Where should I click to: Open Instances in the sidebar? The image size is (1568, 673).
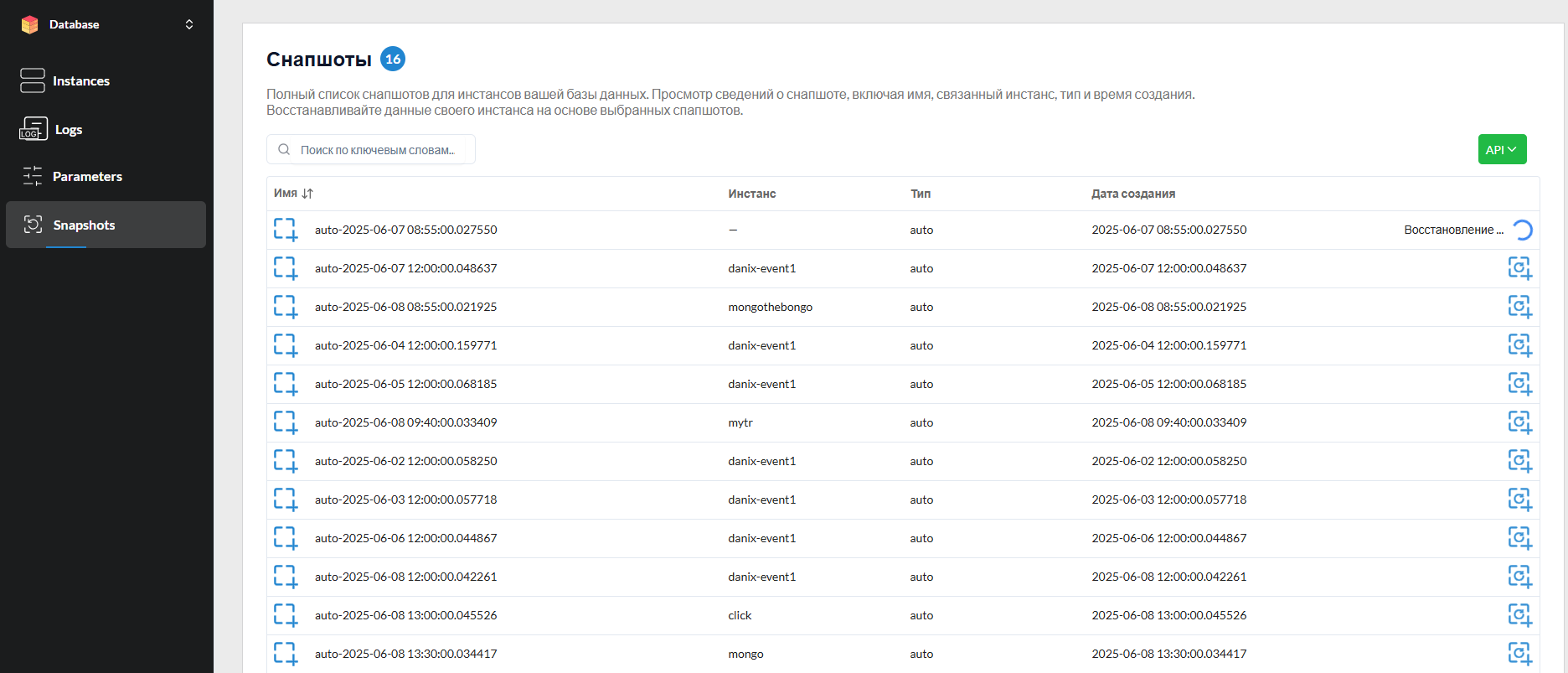point(80,81)
